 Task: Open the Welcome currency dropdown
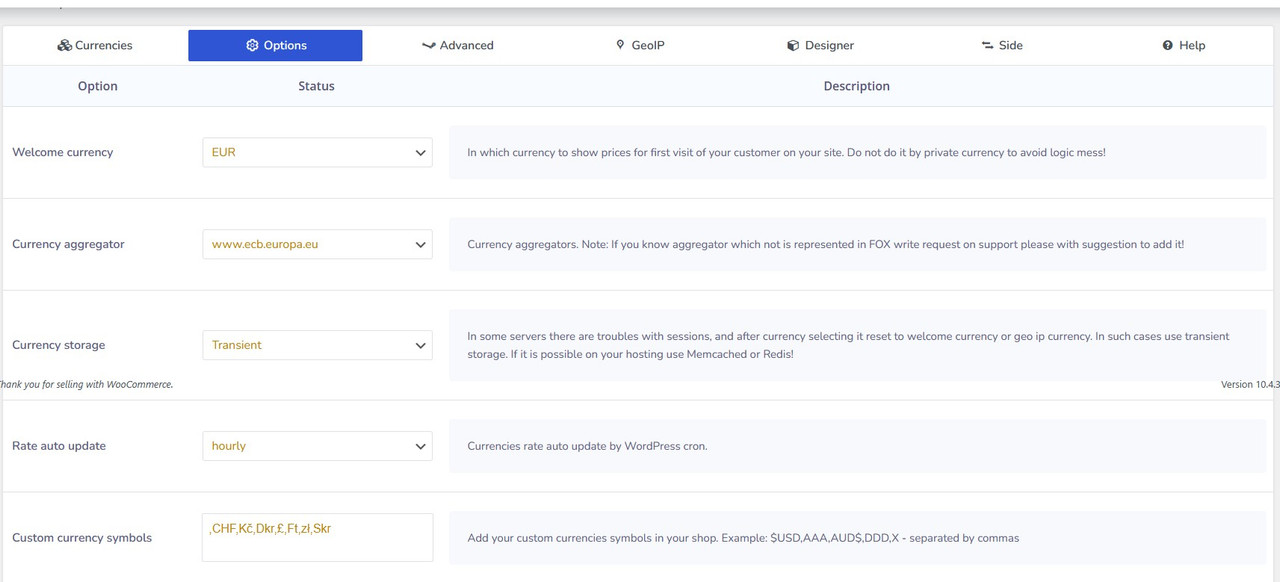[x=317, y=152]
